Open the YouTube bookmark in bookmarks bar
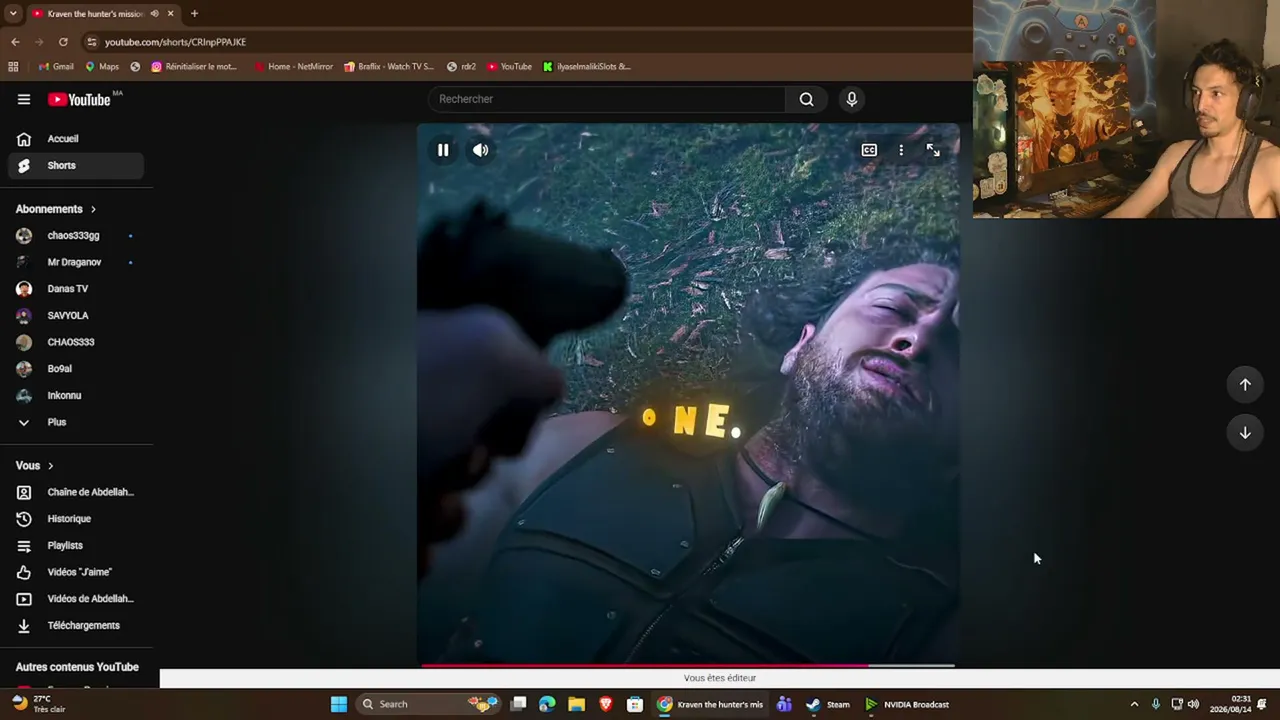Image resolution: width=1280 pixels, height=720 pixels. [510, 67]
